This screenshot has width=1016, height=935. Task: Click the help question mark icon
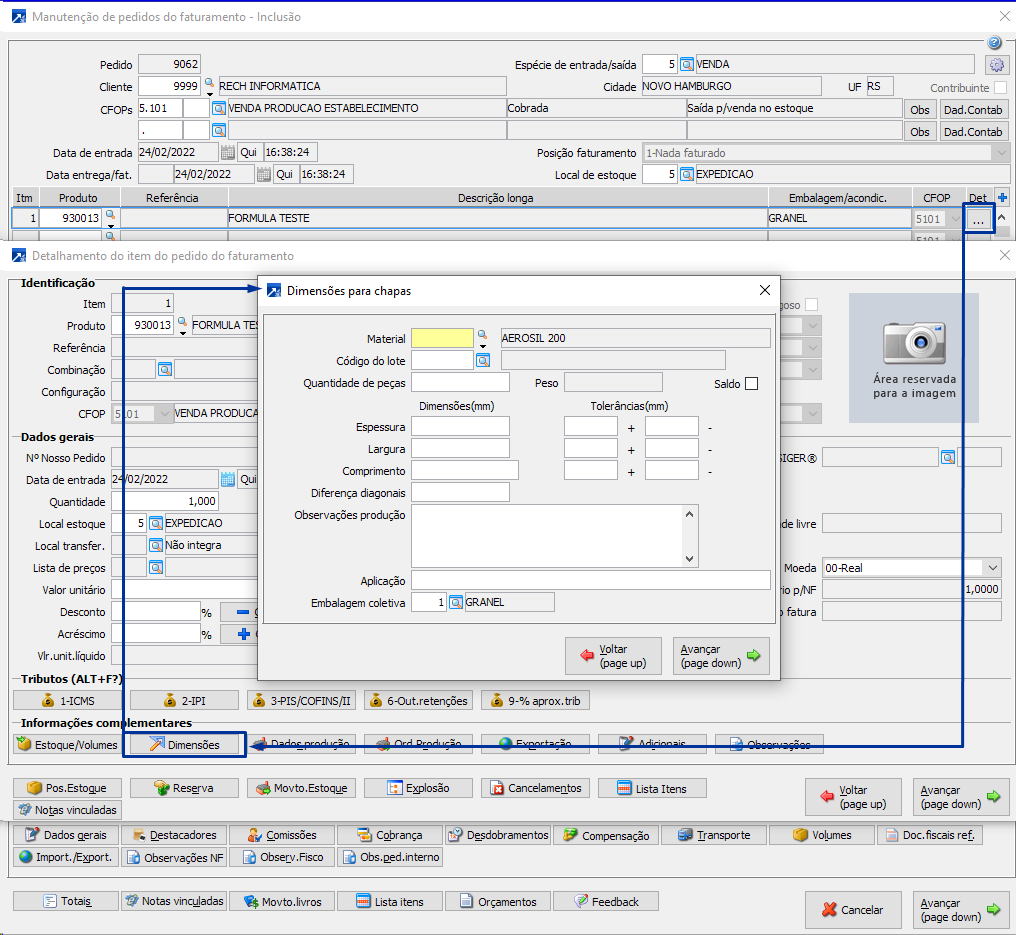coord(994,43)
